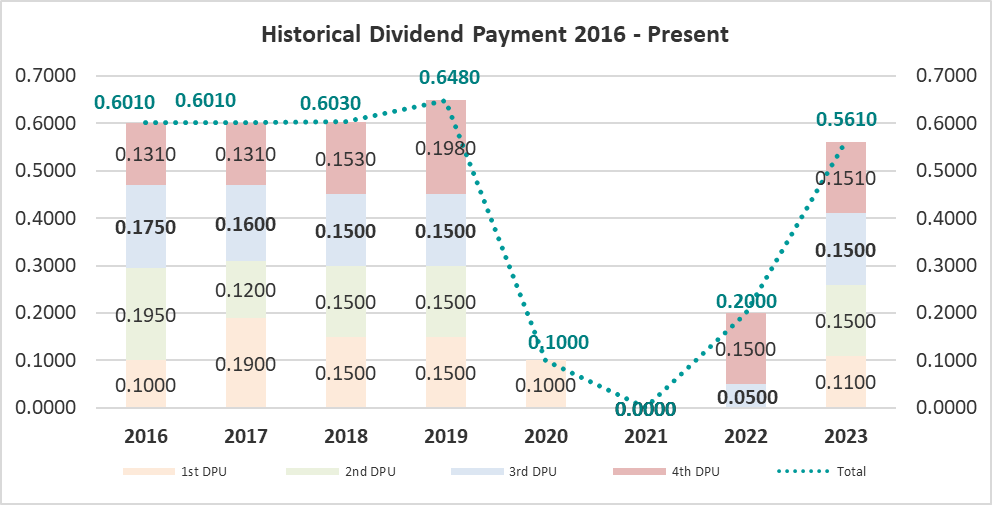The image size is (992, 505).
Task: Select the 2021 category axis label
Action: pos(646,437)
